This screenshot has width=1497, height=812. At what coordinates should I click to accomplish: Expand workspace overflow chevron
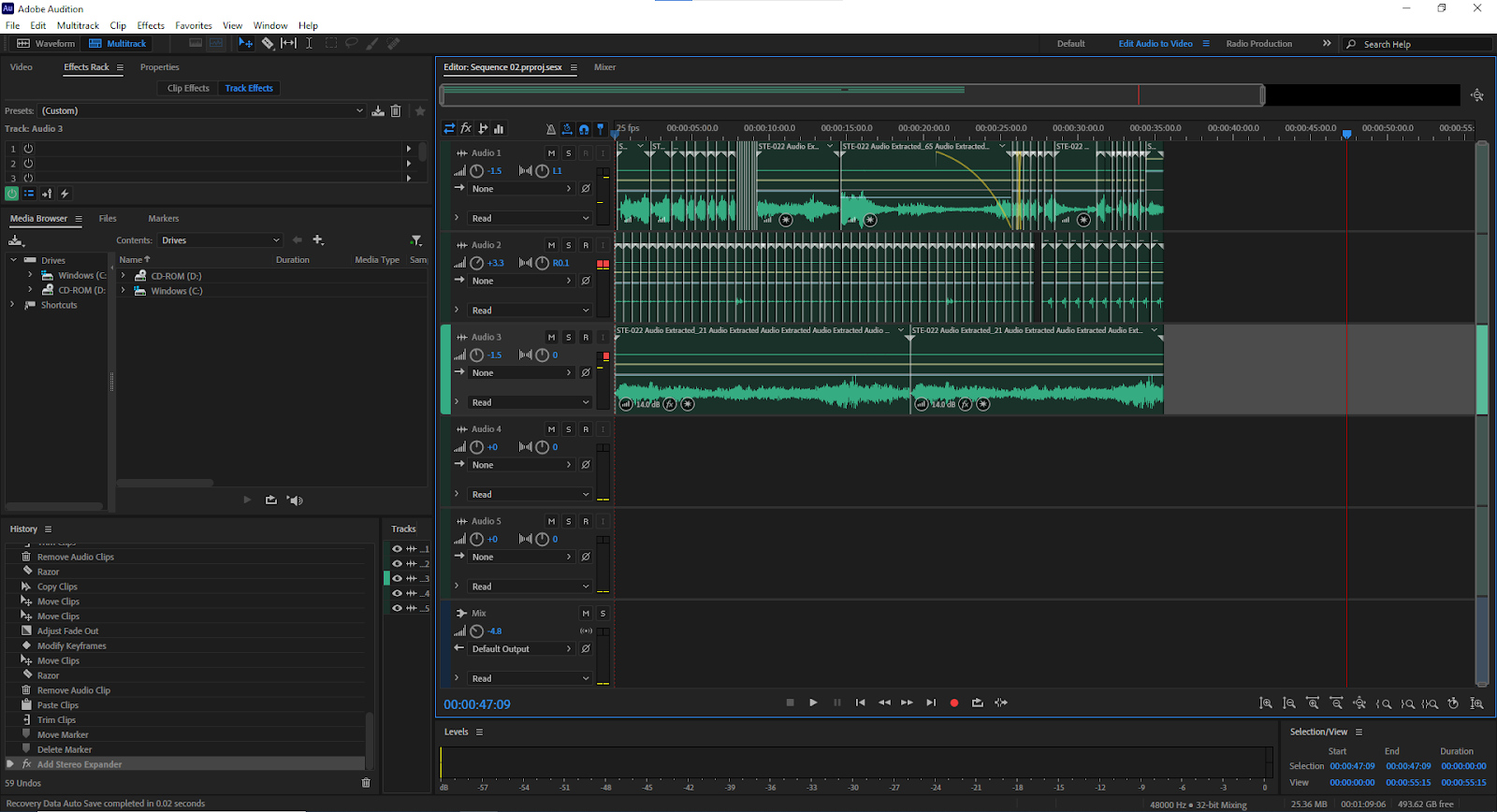1327,43
